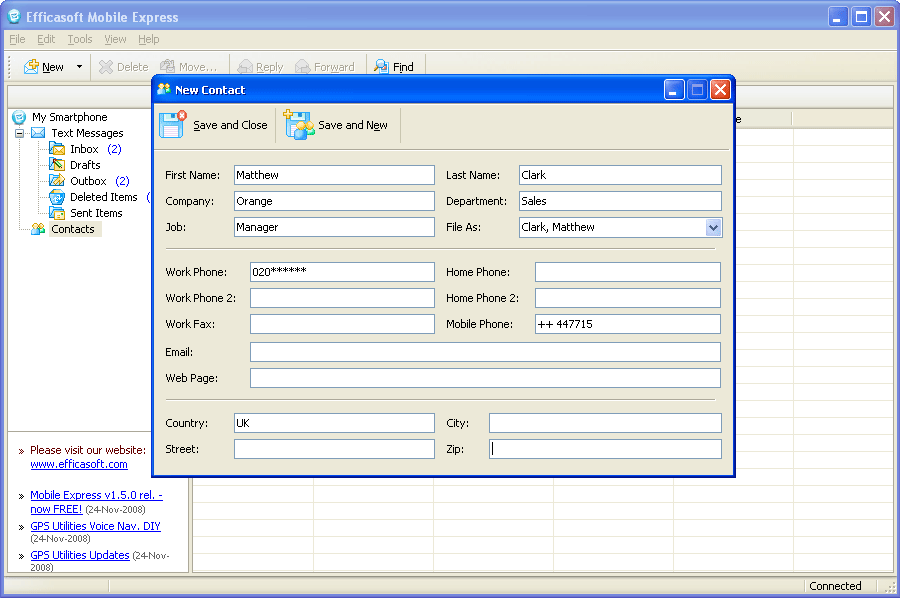The width and height of the screenshot is (900, 598).
Task: Select Text Messages in the folder tree
Action: pyautogui.click(x=87, y=133)
